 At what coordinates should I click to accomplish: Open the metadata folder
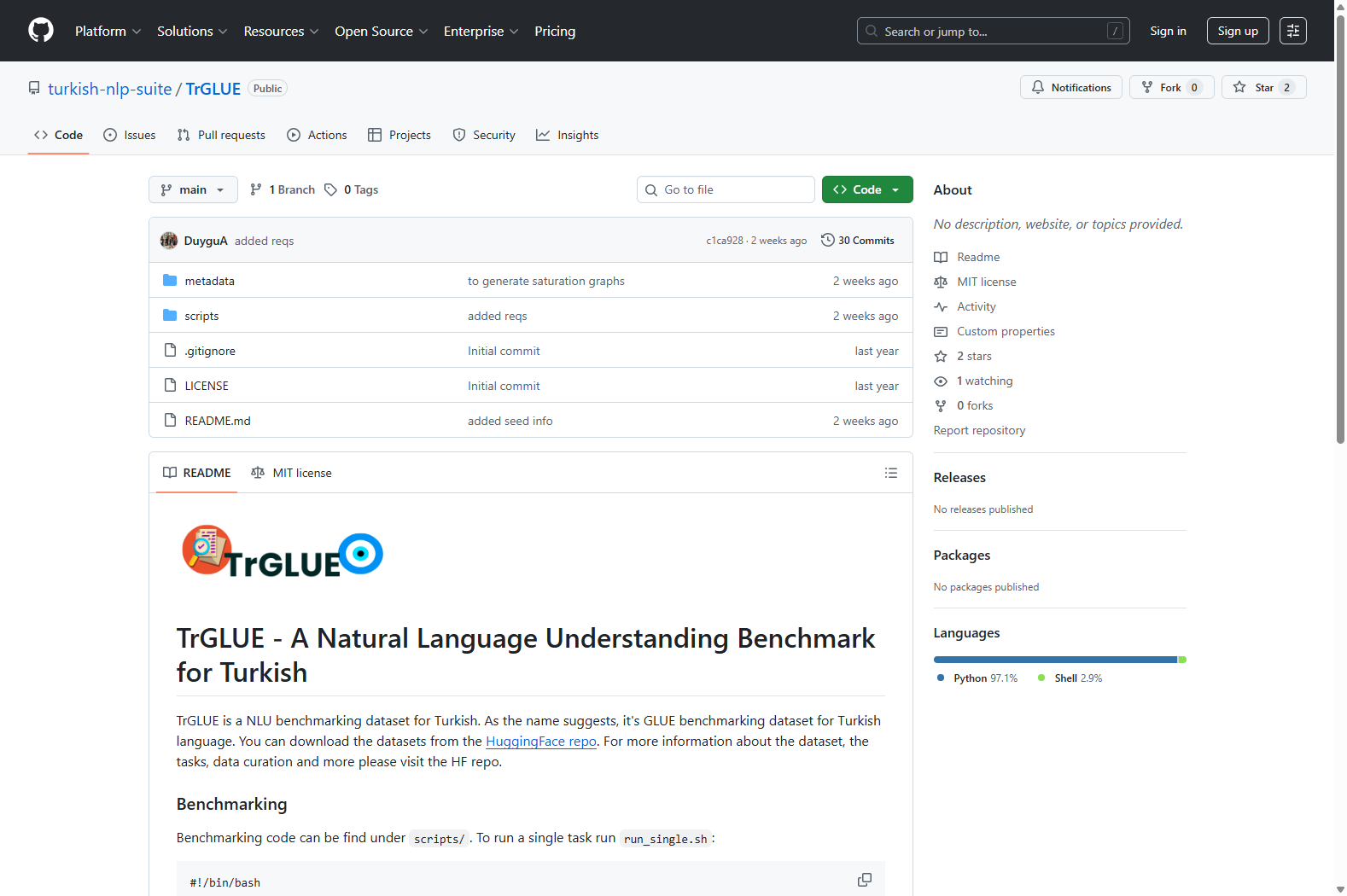[x=209, y=281]
